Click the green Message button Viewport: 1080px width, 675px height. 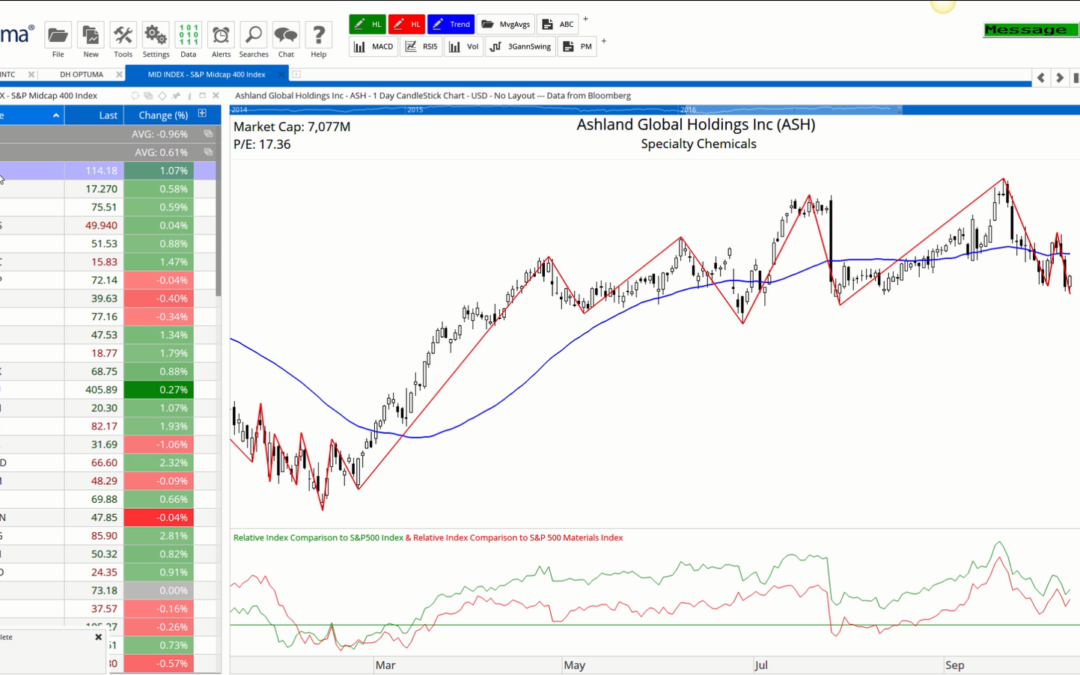pos(1030,30)
